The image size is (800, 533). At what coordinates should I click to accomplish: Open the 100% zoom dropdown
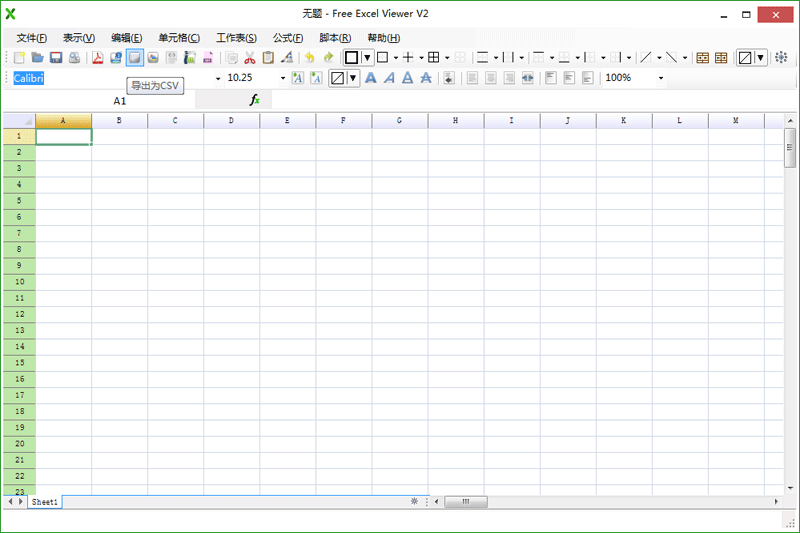661,79
